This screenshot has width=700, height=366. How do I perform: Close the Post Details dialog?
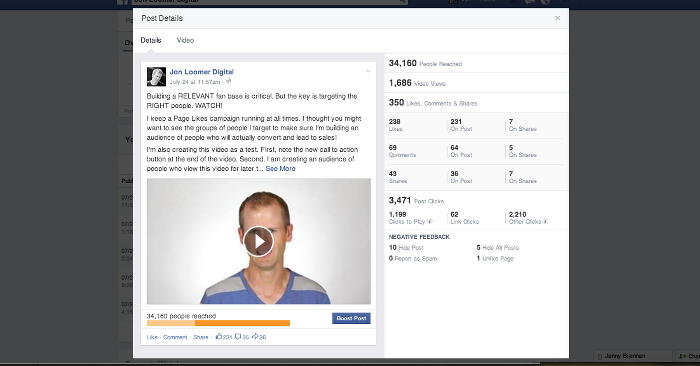(x=558, y=18)
